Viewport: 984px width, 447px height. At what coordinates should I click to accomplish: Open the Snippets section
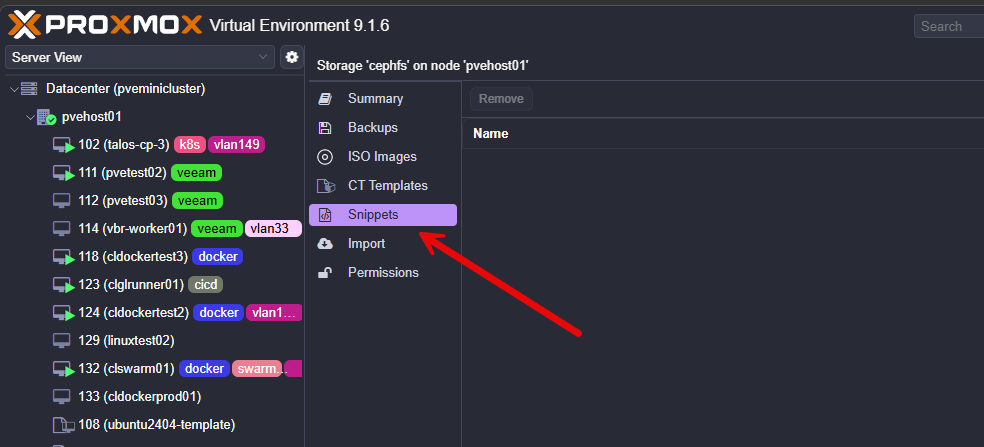click(373, 215)
